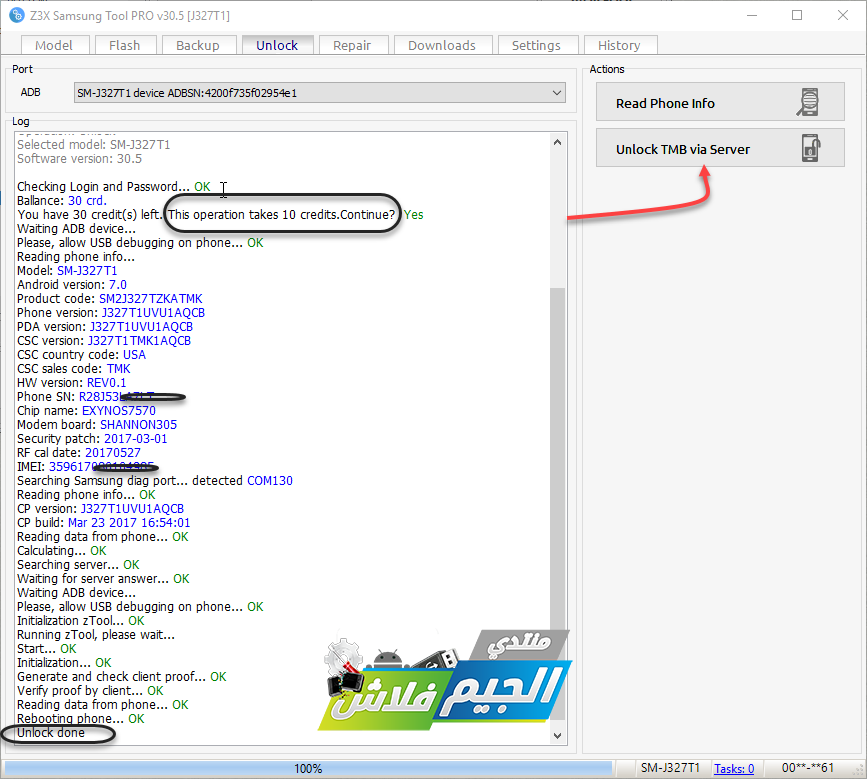Click 'Waiting for server answer... OK' line
Image resolution: width=867 pixels, height=779 pixels.
(103, 579)
